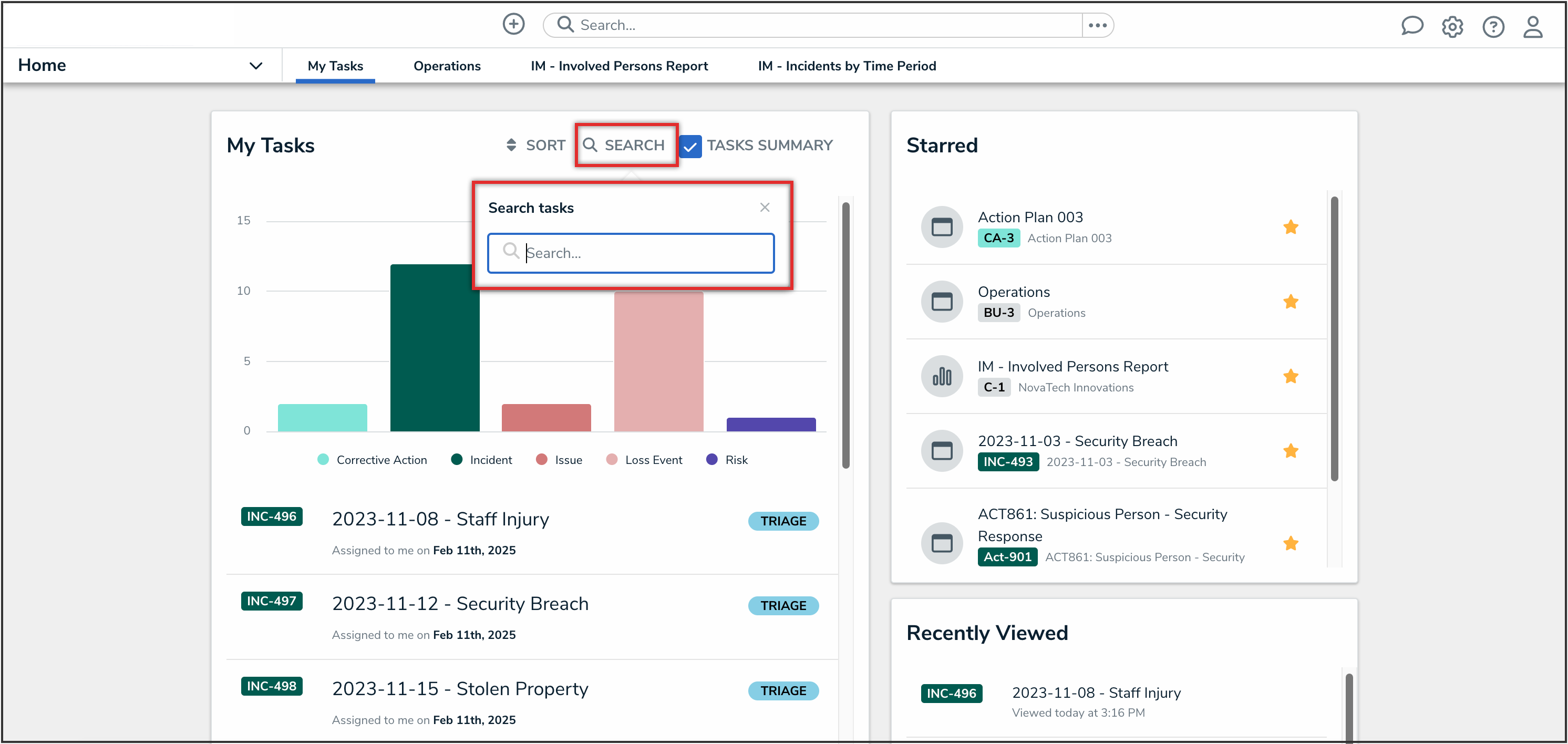Image resolution: width=1568 pixels, height=744 pixels.
Task: Click the IM Involved Persons Report chart icon
Action: point(942,377)
